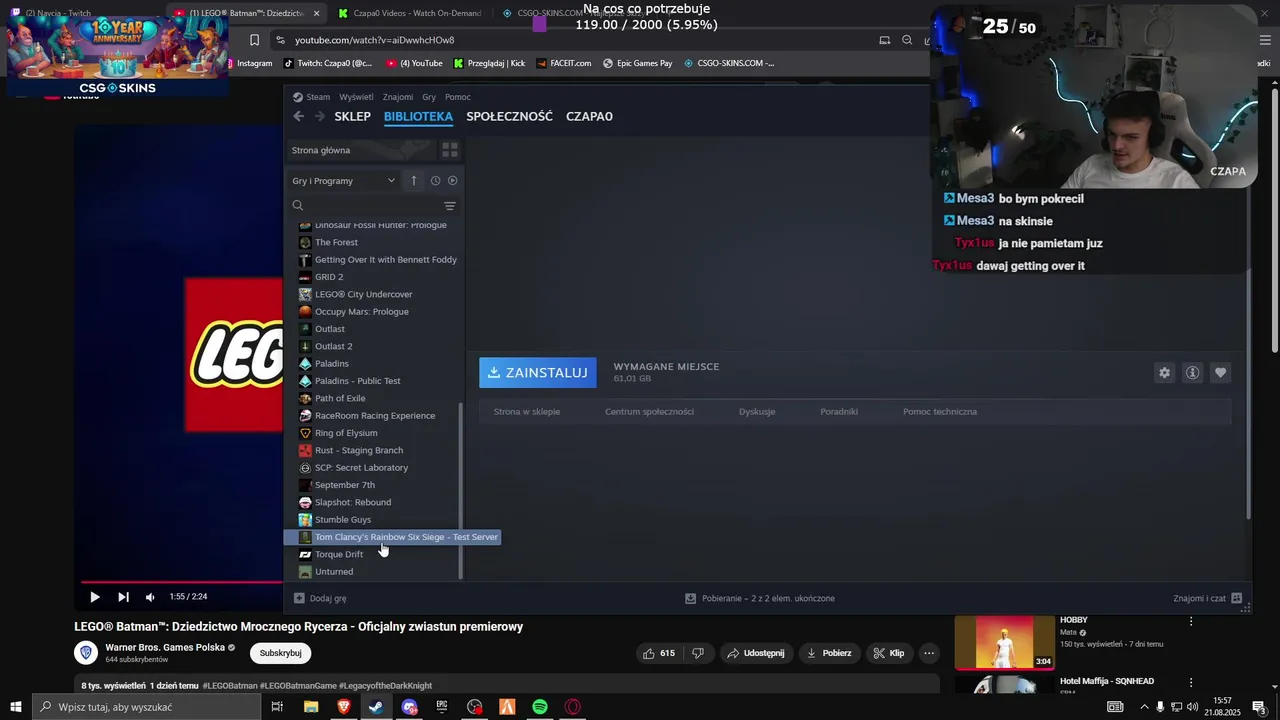Viewport: 1280px width, 720px height.
Task: Select LEGO City Undercover in the list
Action: 363,294
